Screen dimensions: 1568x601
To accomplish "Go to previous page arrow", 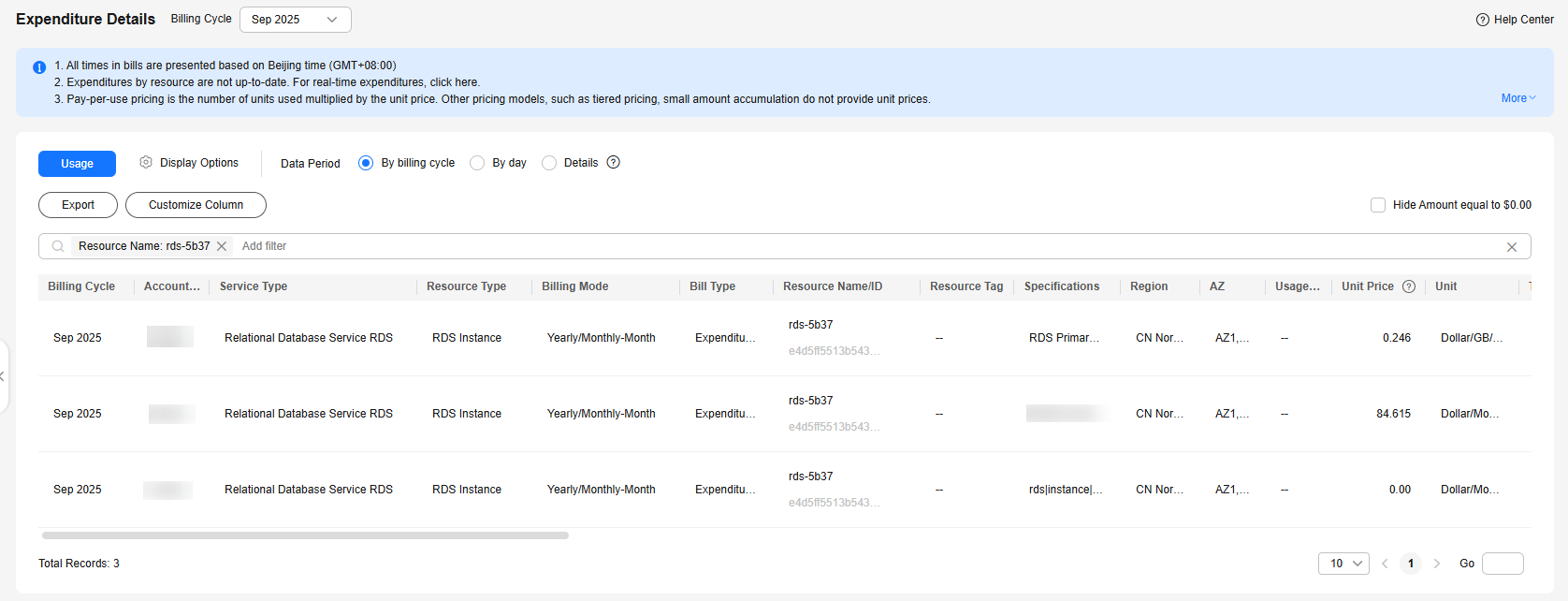I will [x=1385, y=564].
